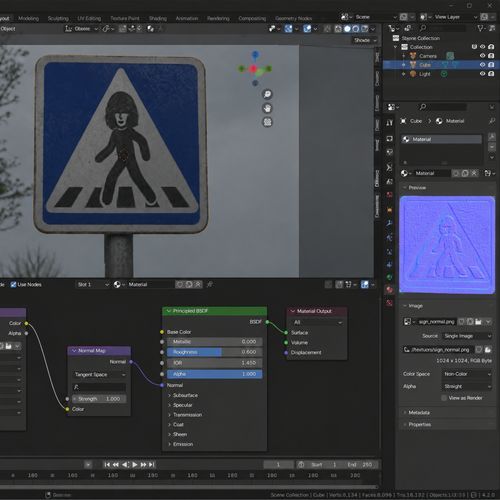Select material preview shading mode

pyautogui.click(x=356, y=29)
